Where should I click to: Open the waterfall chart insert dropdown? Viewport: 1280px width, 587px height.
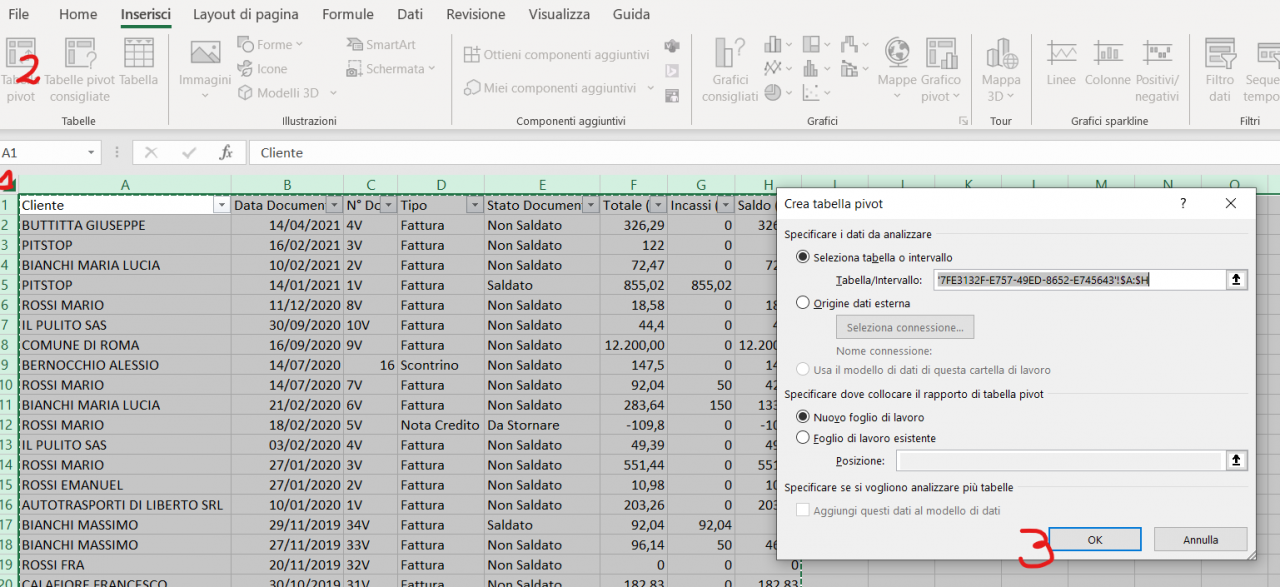pyautogui.click(x=854, y=45)
